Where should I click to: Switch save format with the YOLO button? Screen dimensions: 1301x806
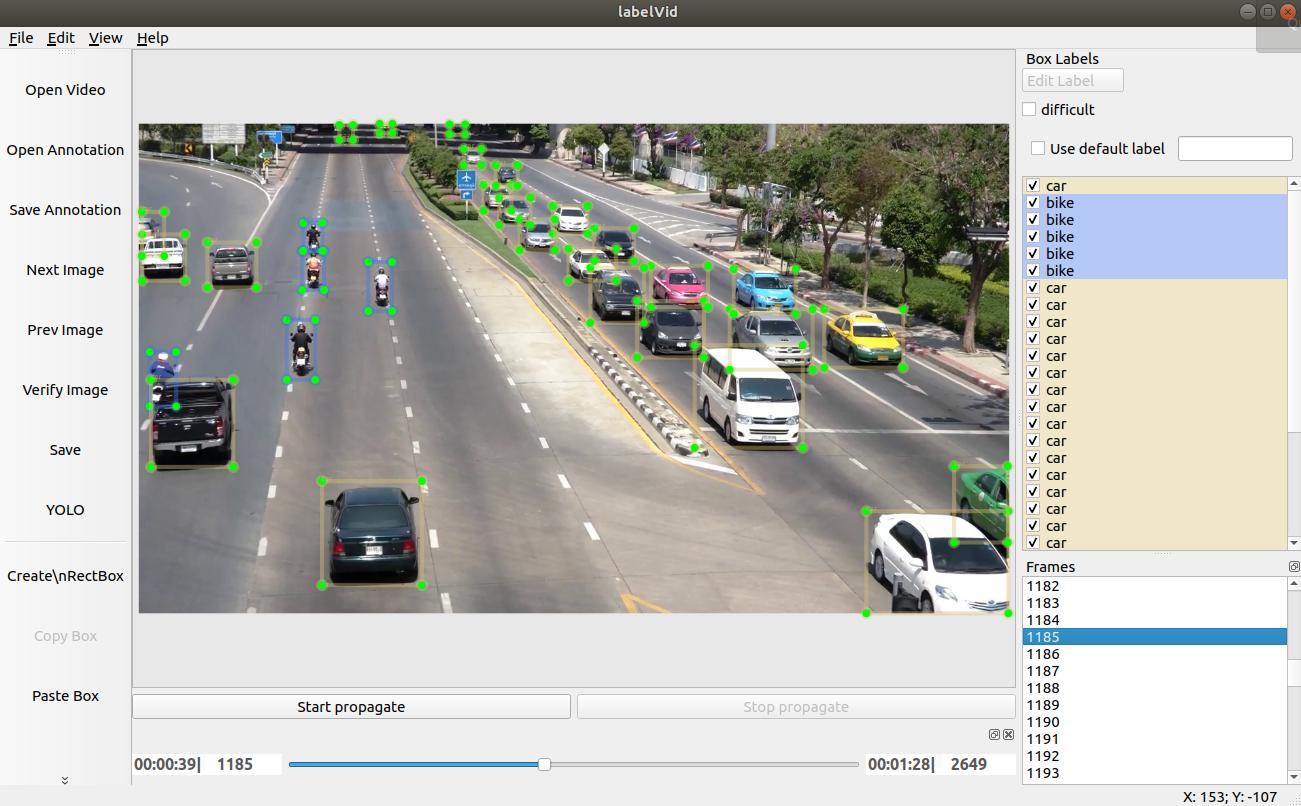click(65, 510)
